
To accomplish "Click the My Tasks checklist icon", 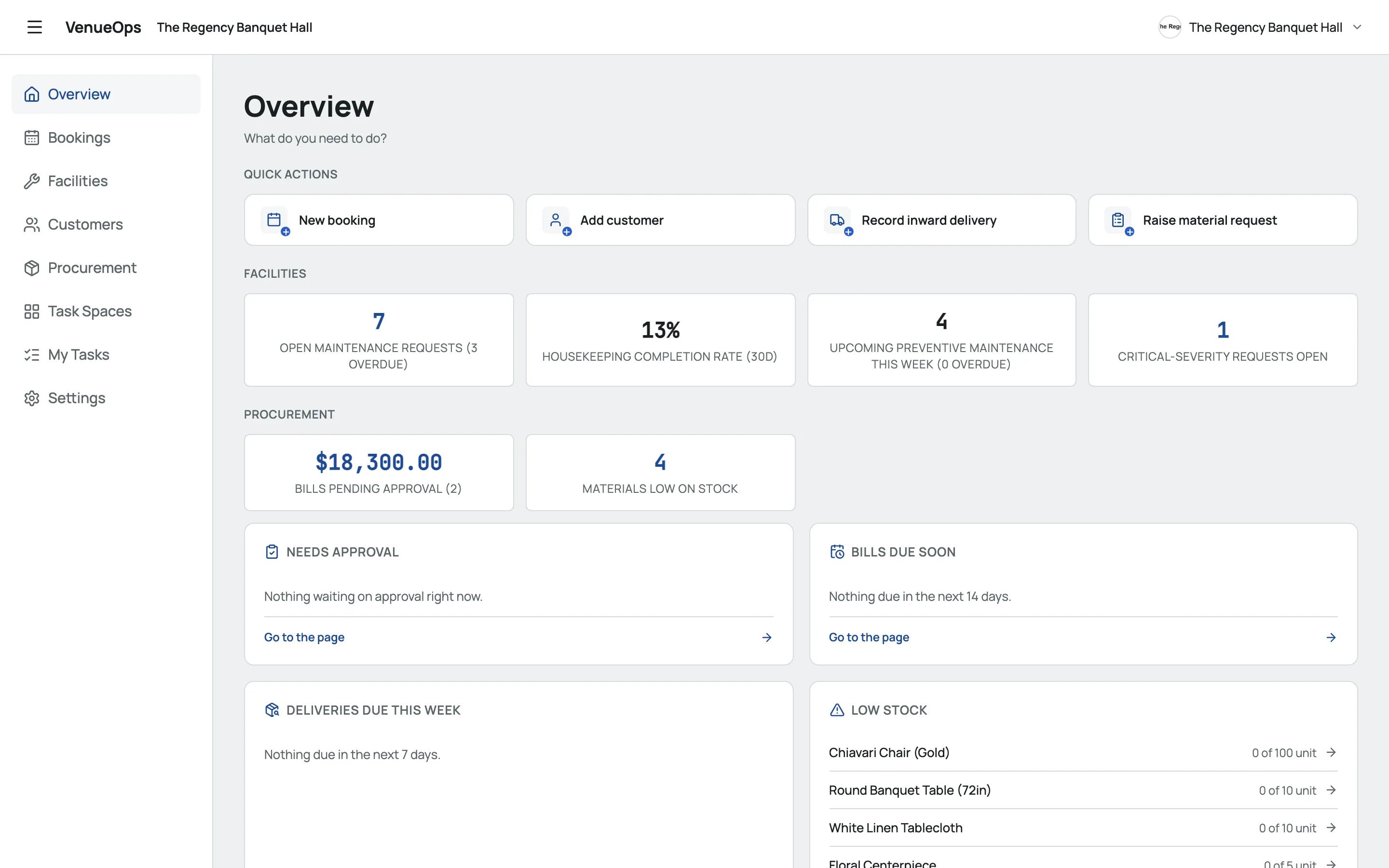I will tap(31, 355).
